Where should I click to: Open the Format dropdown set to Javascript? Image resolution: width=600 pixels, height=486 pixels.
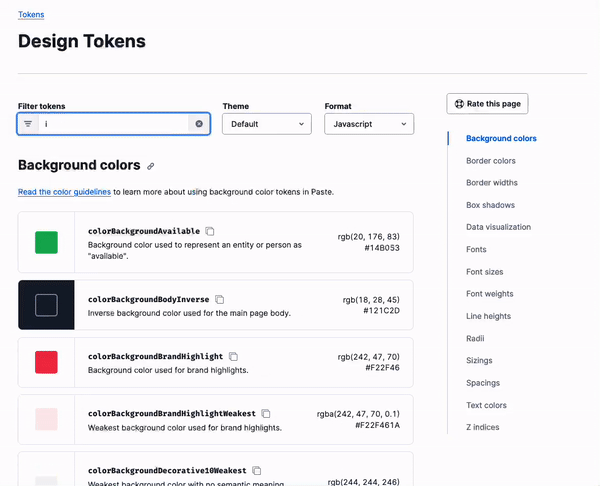click(368, 124)
